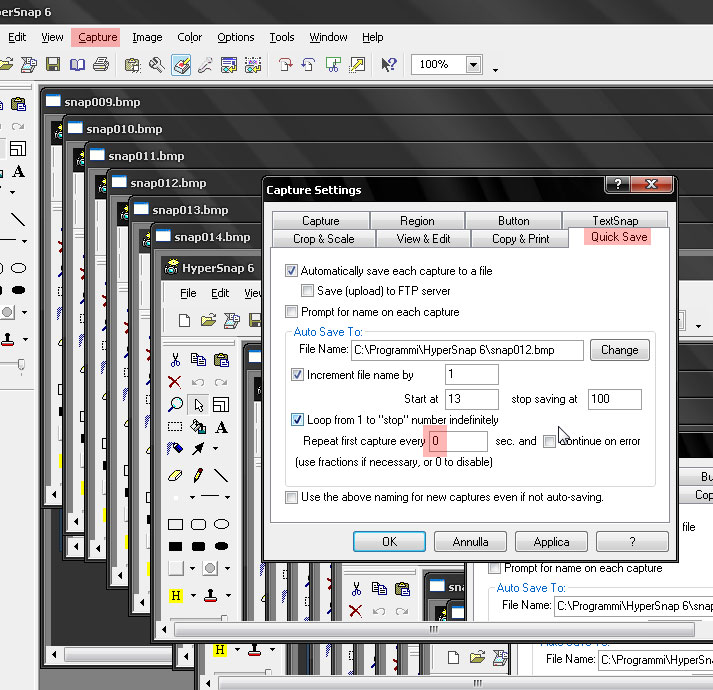This screenshot has width=713, height=690.
Task: Click the rotate left blue arrow icon
Action: tap(309, 65)
